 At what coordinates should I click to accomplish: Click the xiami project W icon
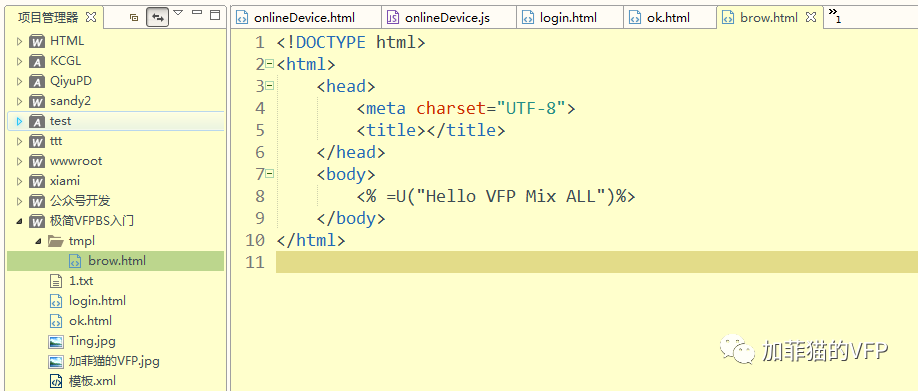tap(37, 181)
